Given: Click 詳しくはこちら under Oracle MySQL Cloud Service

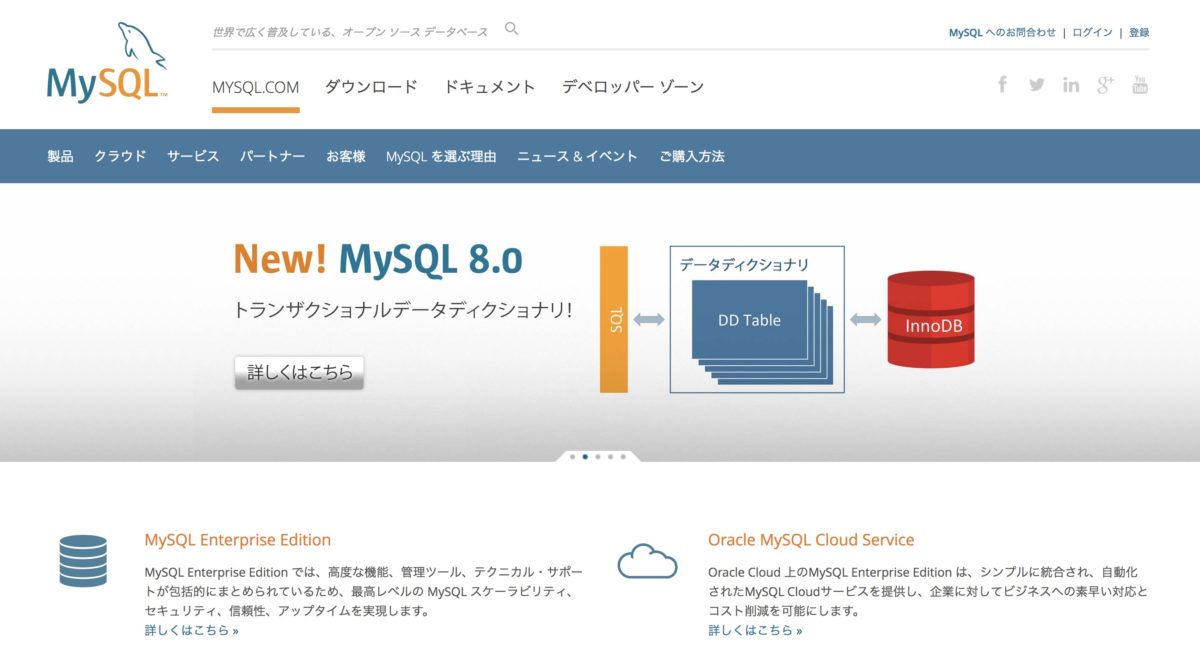Looking at the screenshot, I should (756, 630).
